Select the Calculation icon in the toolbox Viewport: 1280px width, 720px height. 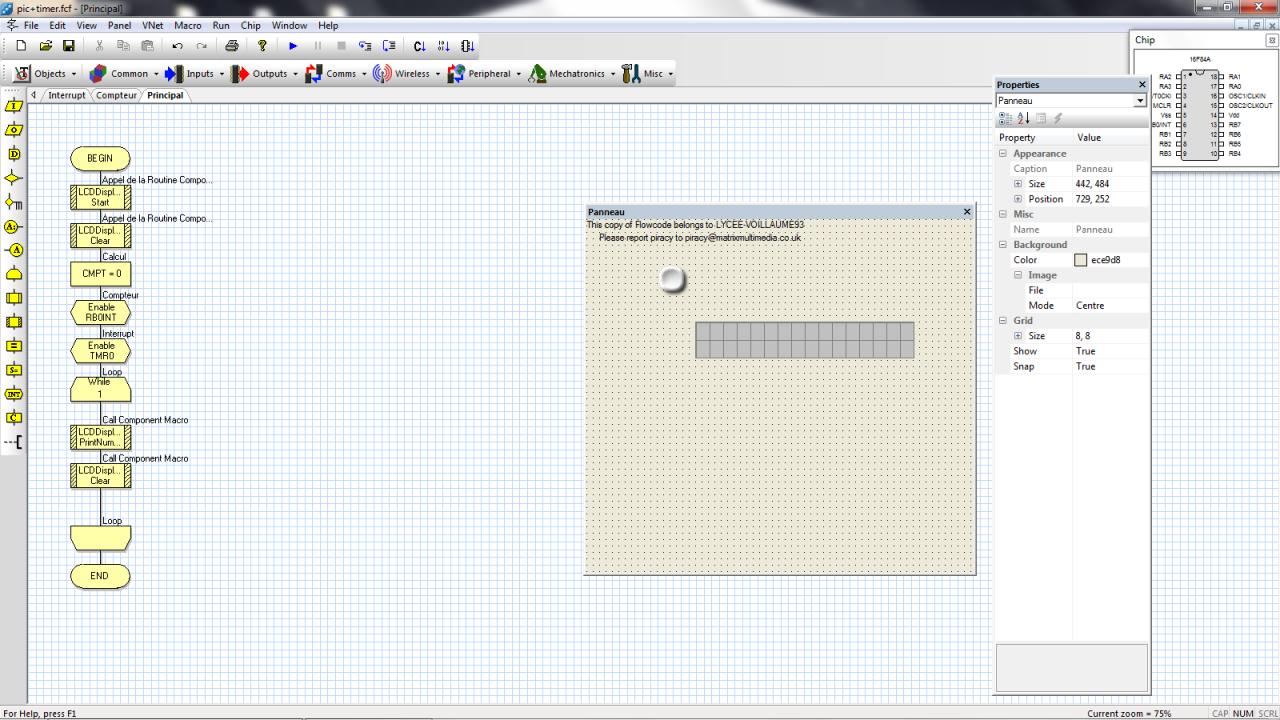[14, 346]
